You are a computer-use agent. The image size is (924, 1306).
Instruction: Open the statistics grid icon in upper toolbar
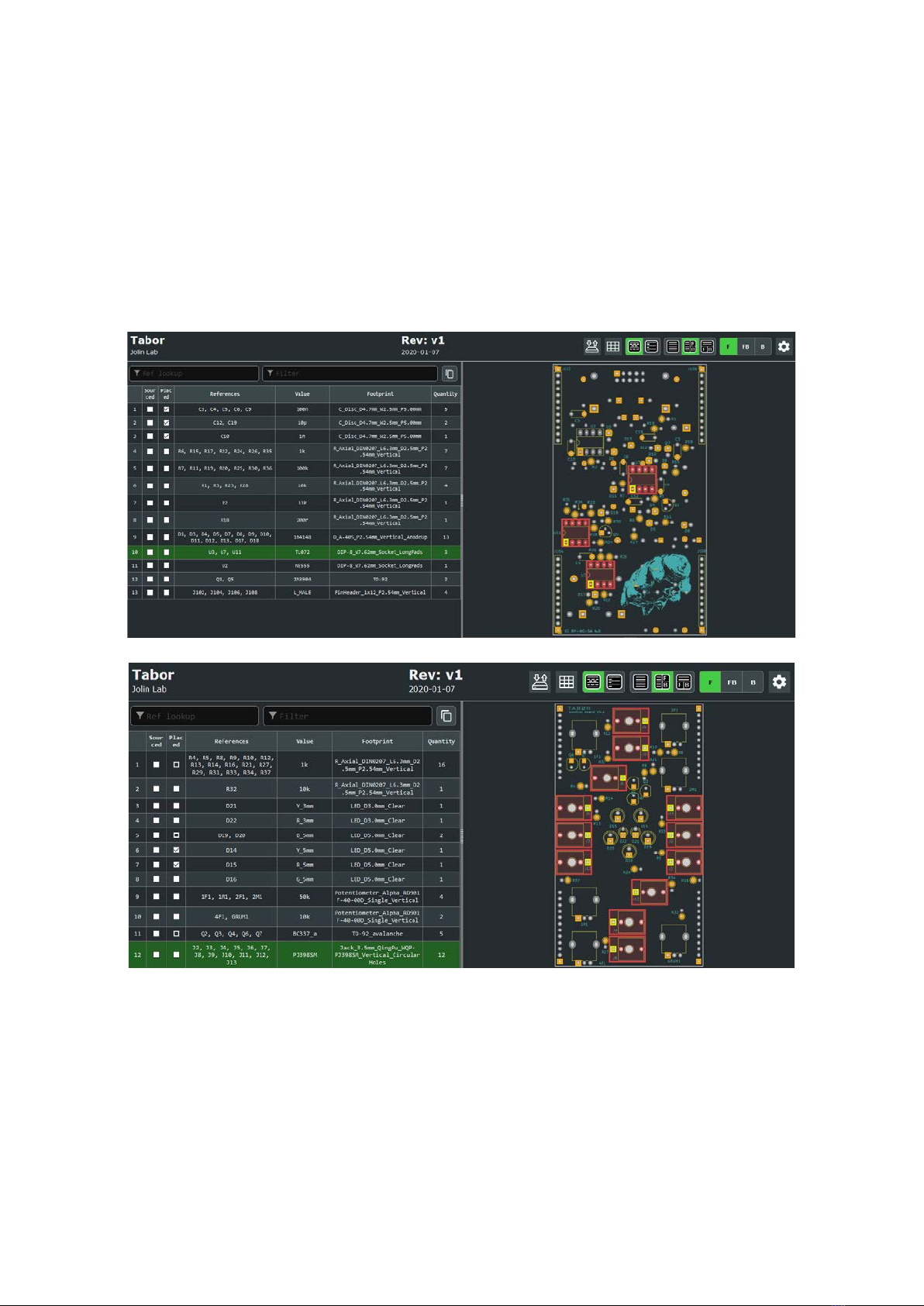[613, 346]
